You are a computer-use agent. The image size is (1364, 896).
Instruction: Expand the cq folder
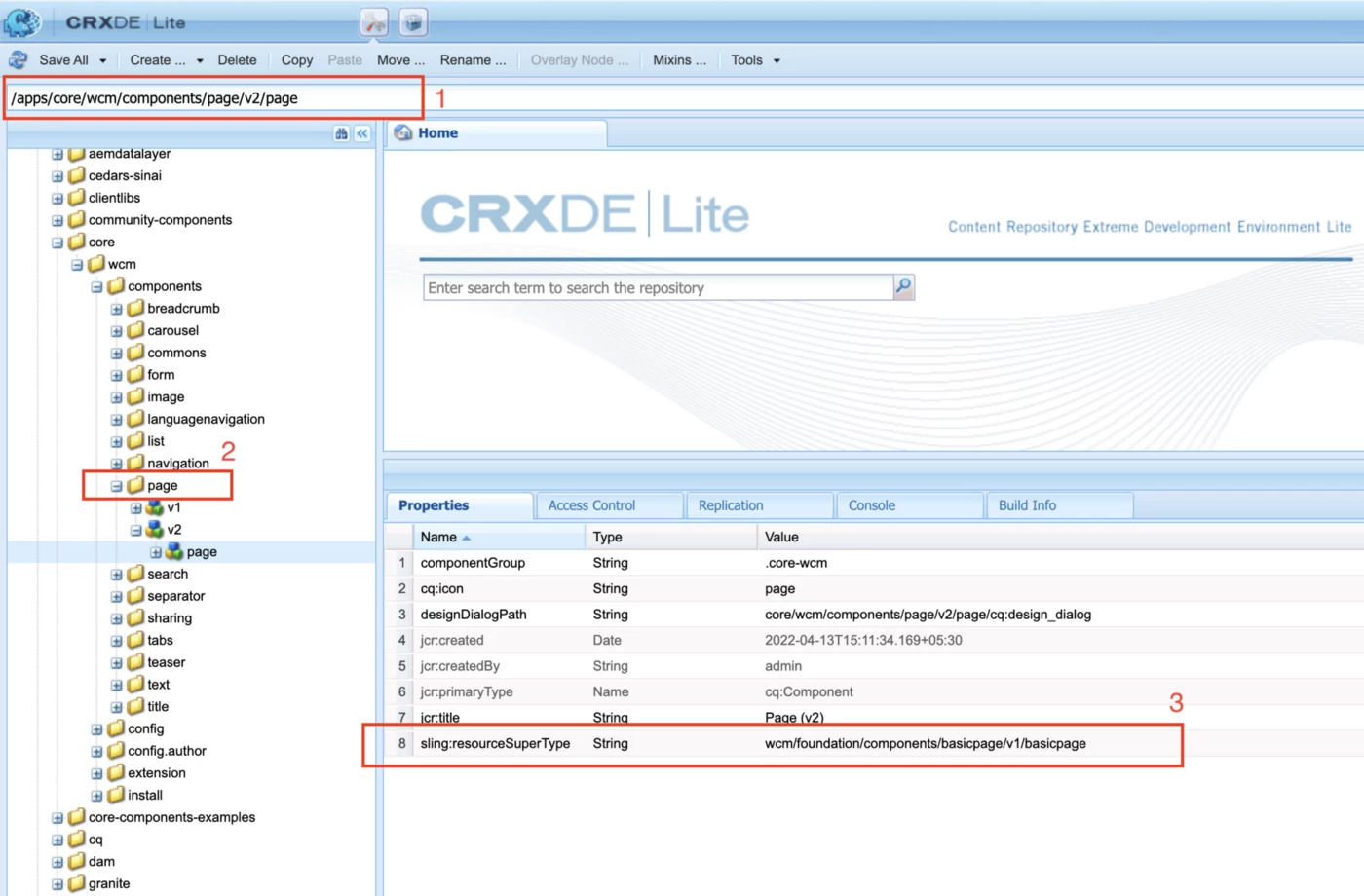(x=57, y=840)
